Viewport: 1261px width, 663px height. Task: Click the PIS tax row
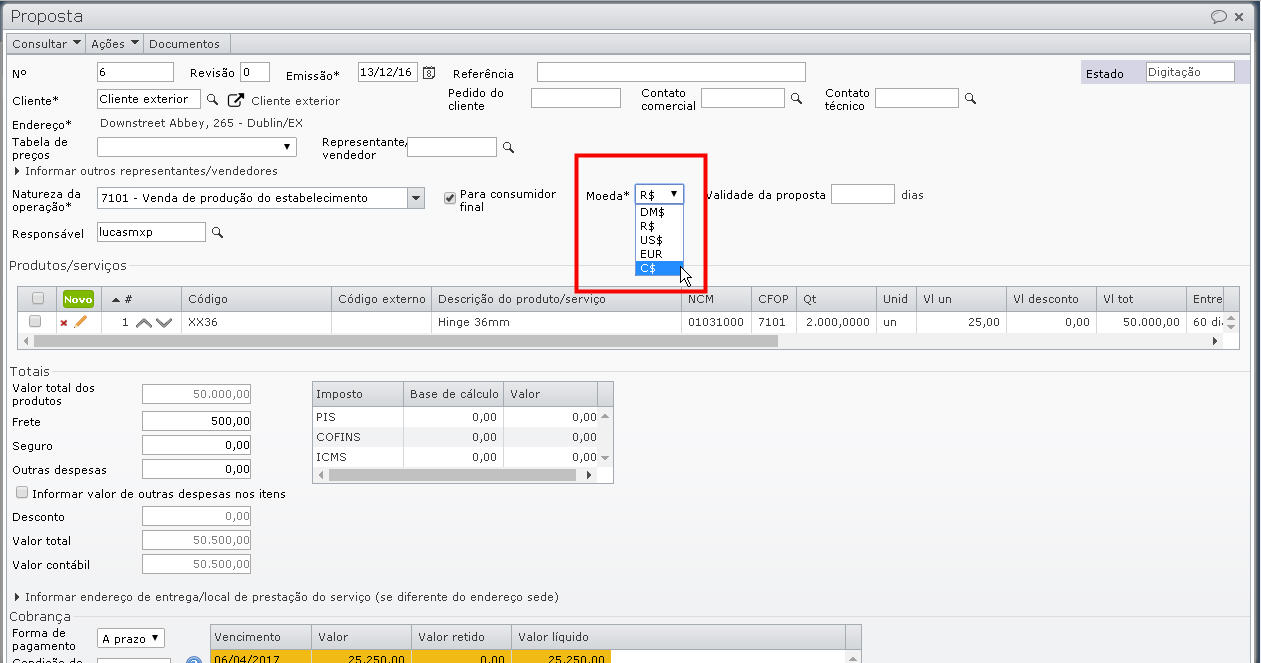click(456, 417)
